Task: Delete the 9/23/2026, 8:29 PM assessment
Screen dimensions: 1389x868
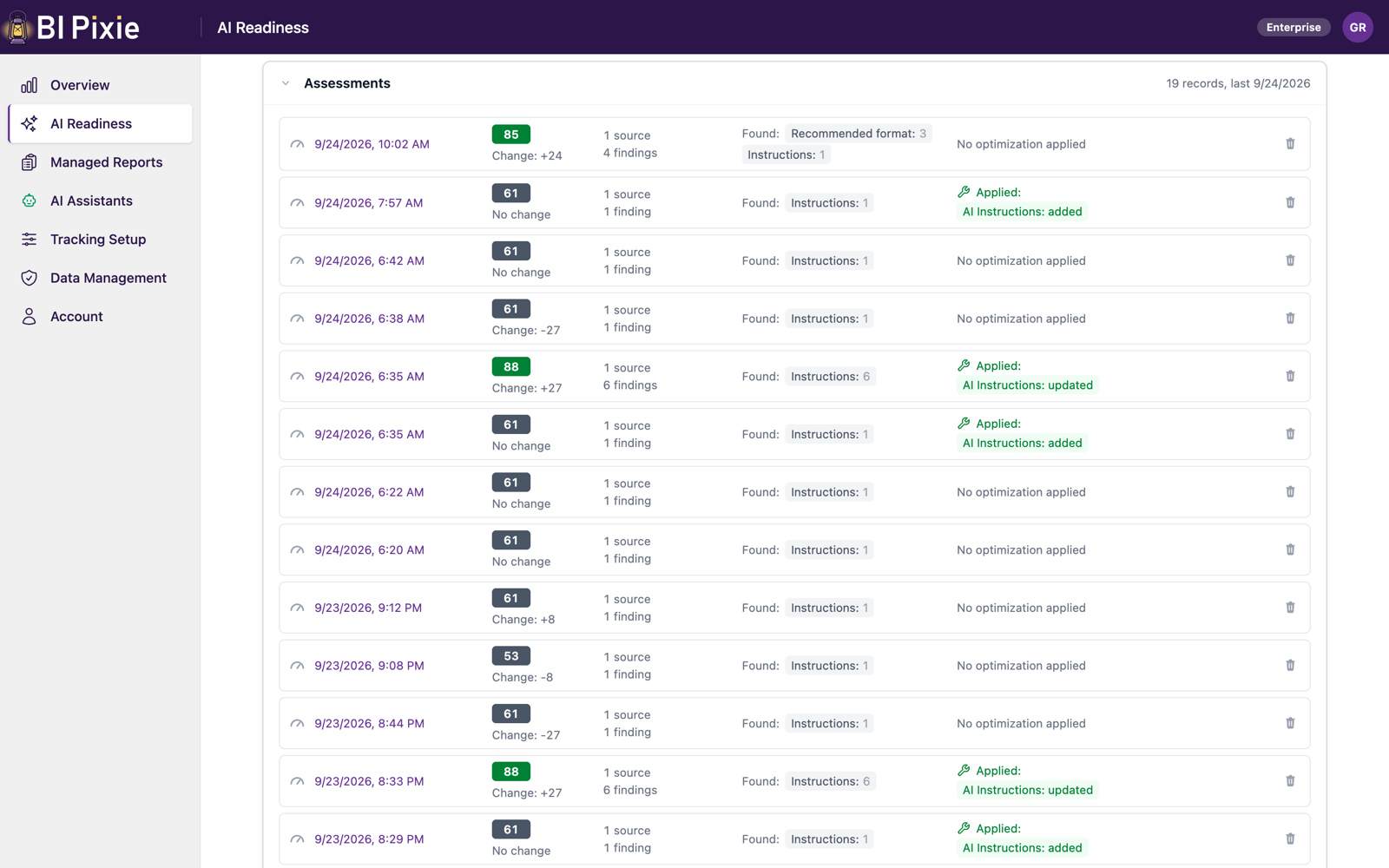Action: [1290, 839]
